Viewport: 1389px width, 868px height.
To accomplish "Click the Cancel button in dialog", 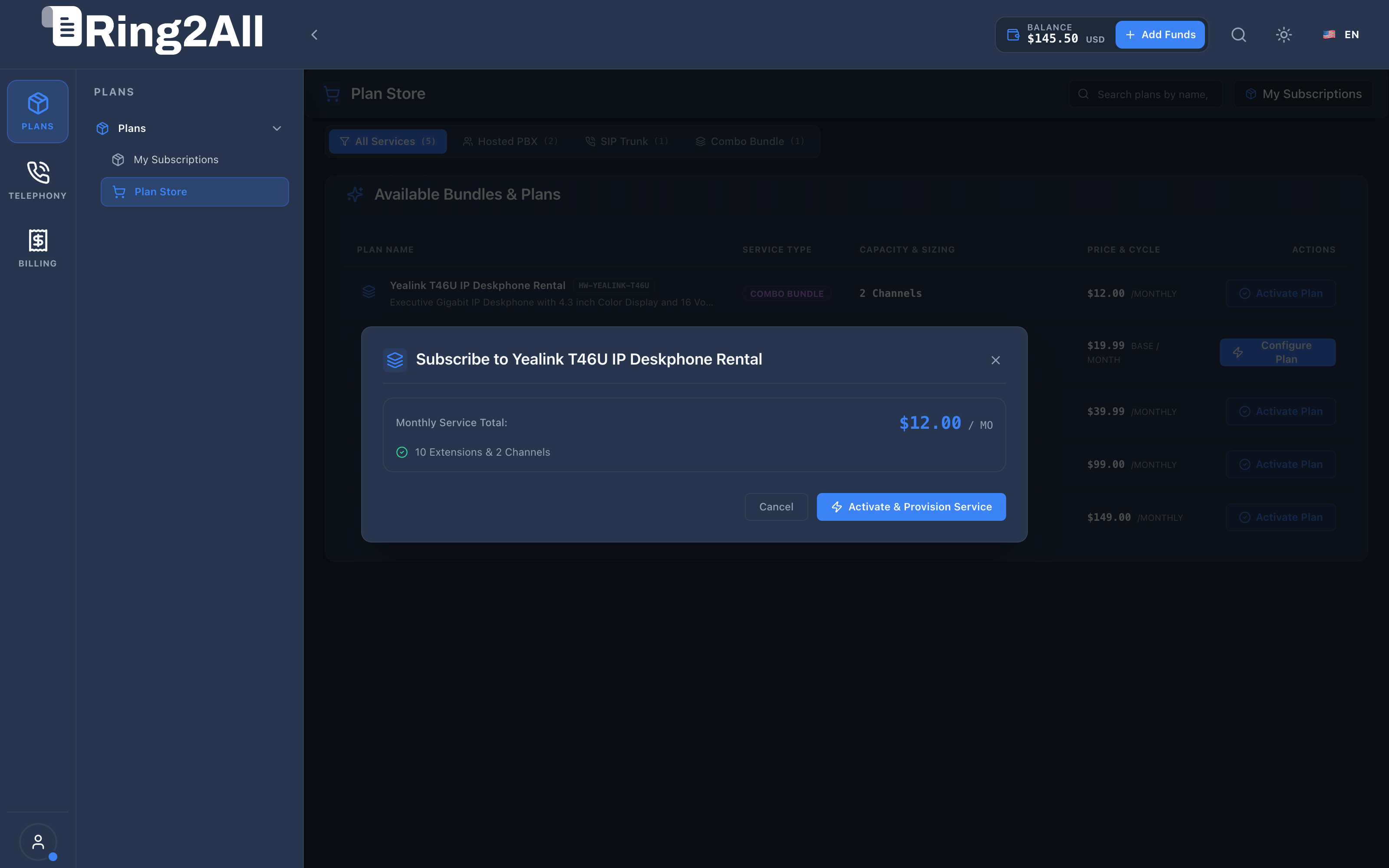I will [x=776, y=507].
